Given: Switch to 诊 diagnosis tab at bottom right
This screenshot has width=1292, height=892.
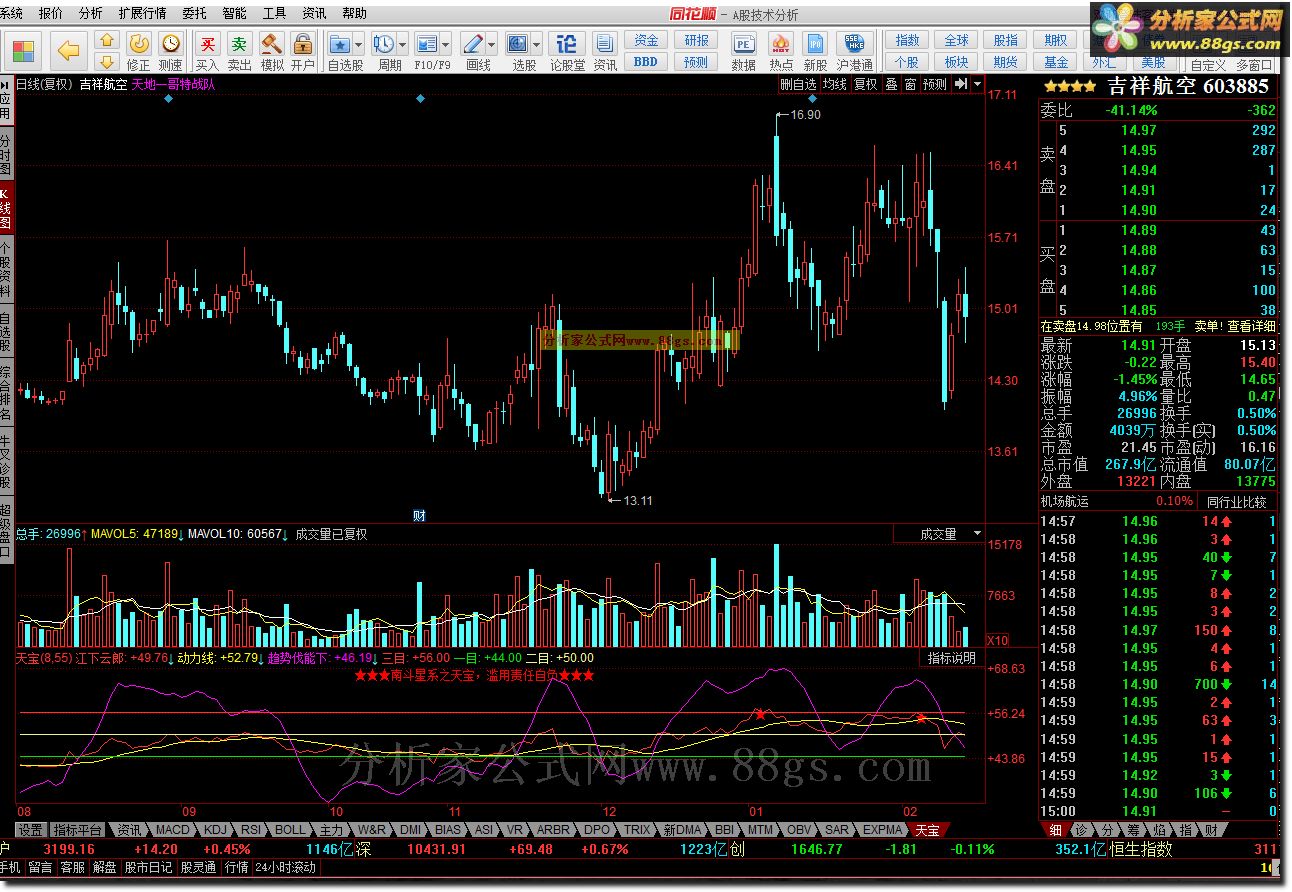Looking at the screenshot, I should [1081, 830].
